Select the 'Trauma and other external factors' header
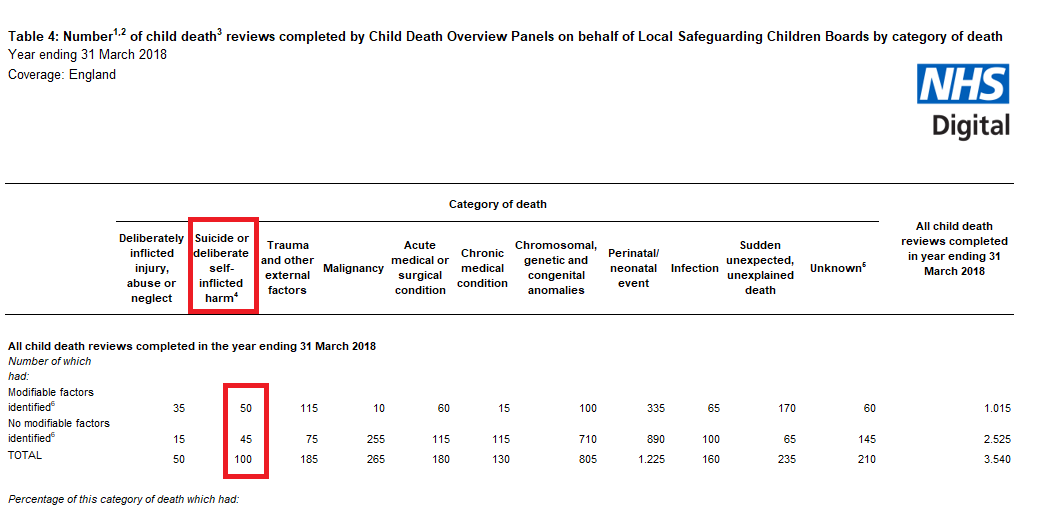 287,268
